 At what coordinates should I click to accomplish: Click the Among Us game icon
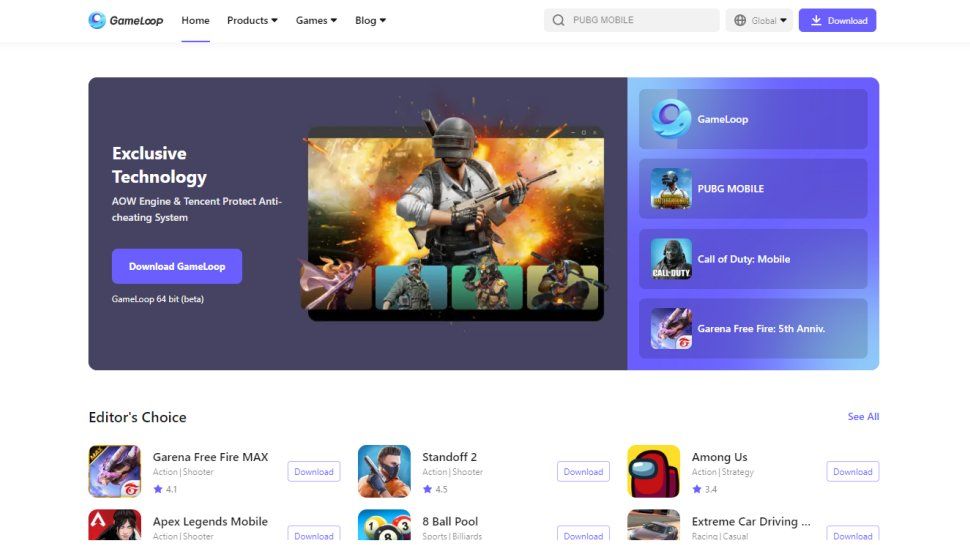click(x=654, y=471)
